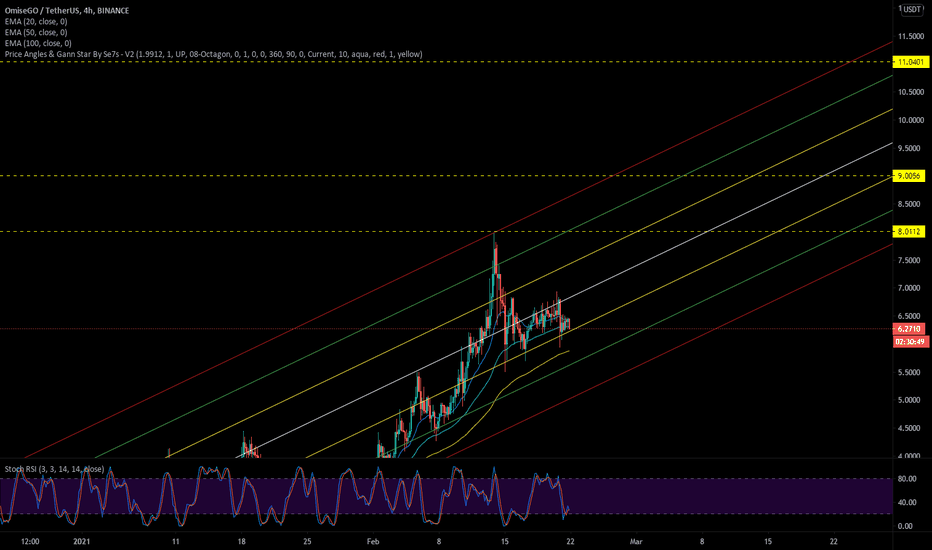Click the 02:30:49 candle countdown label
The width and height of the screenshot is (932, 550).
coord(909,342)
